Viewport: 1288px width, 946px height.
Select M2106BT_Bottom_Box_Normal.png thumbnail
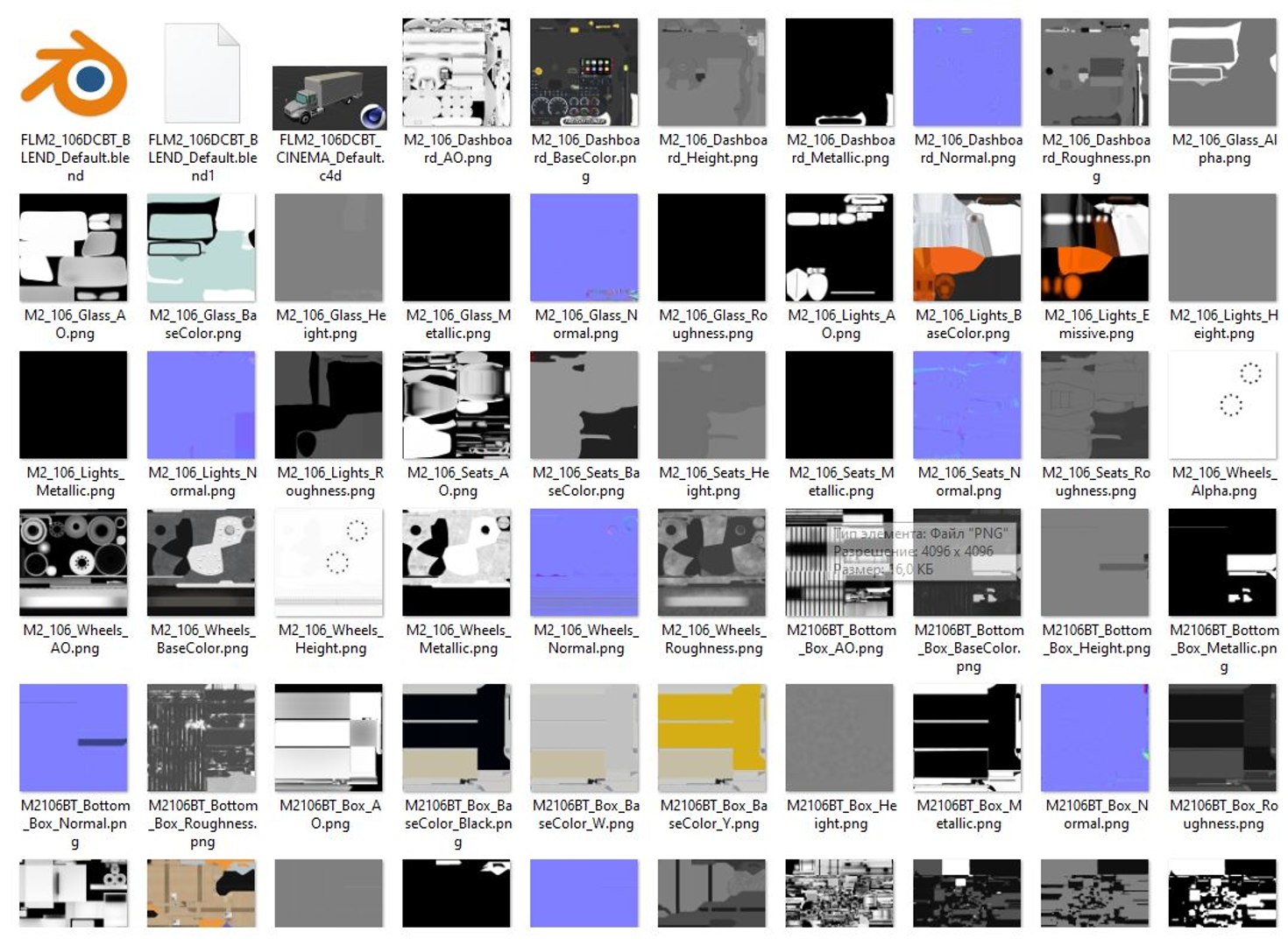(x=74, y=738)
